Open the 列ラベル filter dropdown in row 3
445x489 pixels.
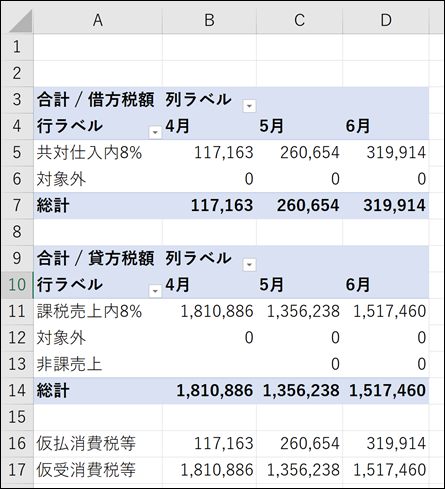[249, 106]
